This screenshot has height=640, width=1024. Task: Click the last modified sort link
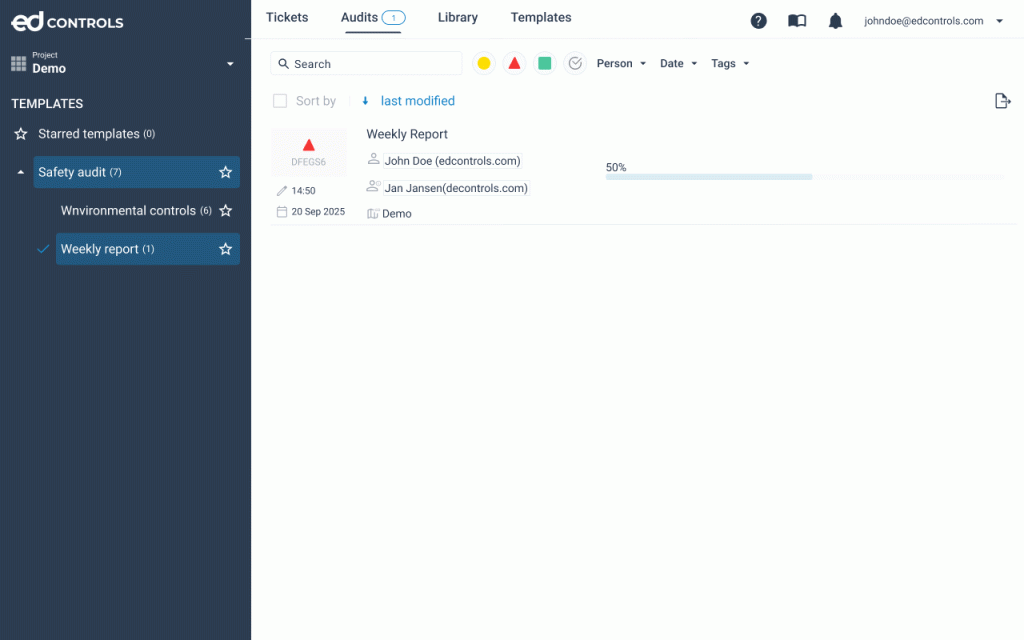click(417, 101)
